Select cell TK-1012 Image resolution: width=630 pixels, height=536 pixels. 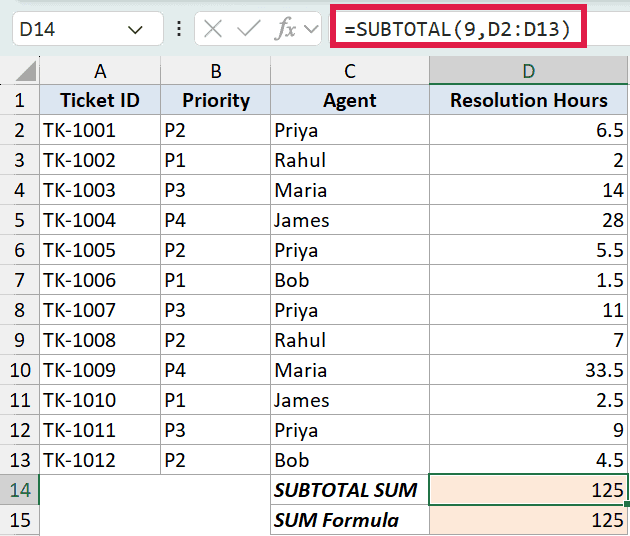(100, 460)
